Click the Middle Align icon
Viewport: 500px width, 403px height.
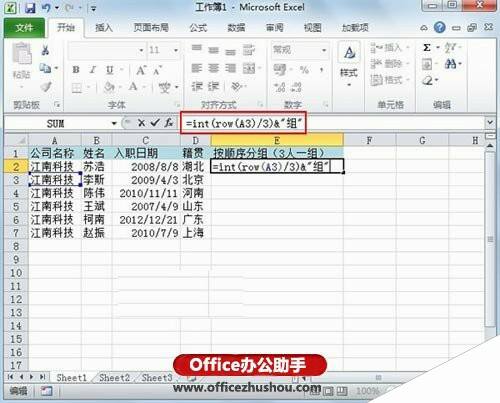pos(213,50)
